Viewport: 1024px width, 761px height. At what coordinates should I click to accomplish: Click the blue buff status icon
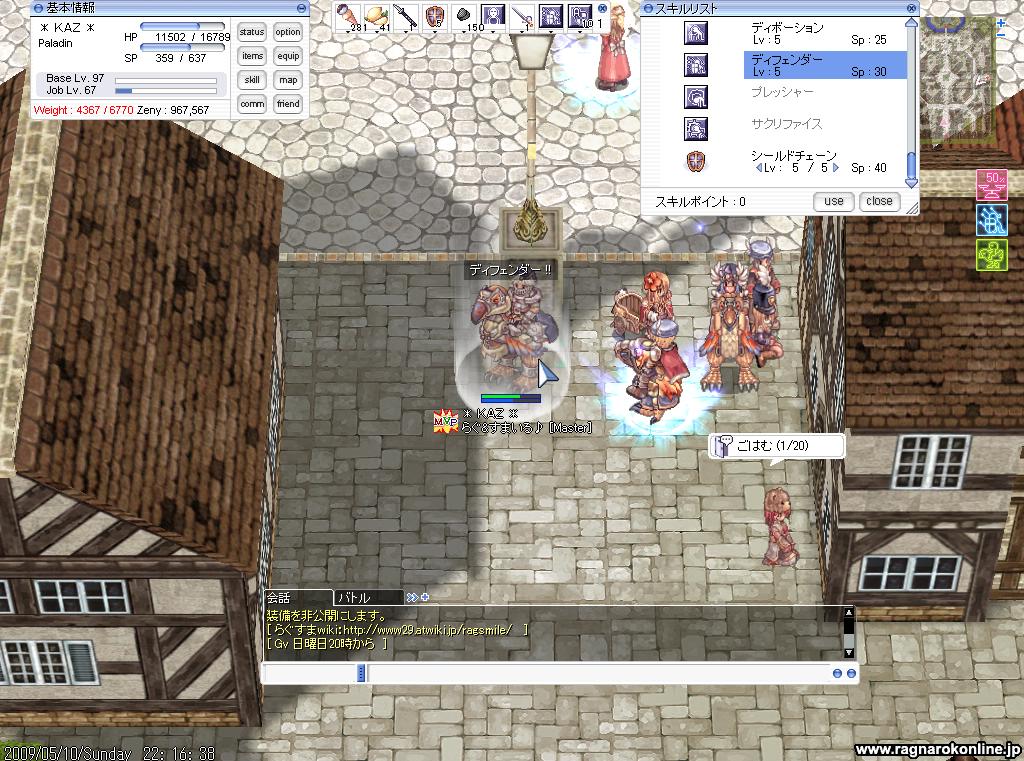(x=991, y=220)
